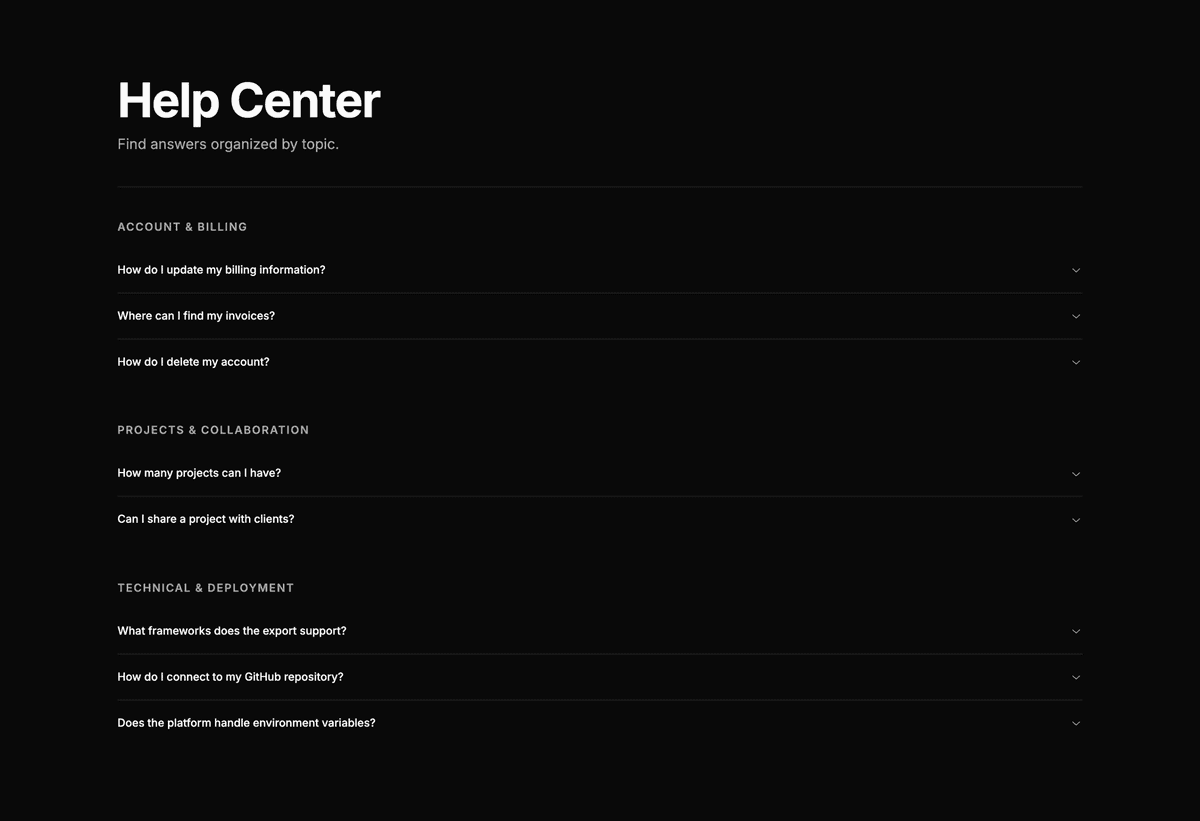Click the Account & Billing section heading
The width and height of the screenshot is (1200, 821).
pos(182,227)
